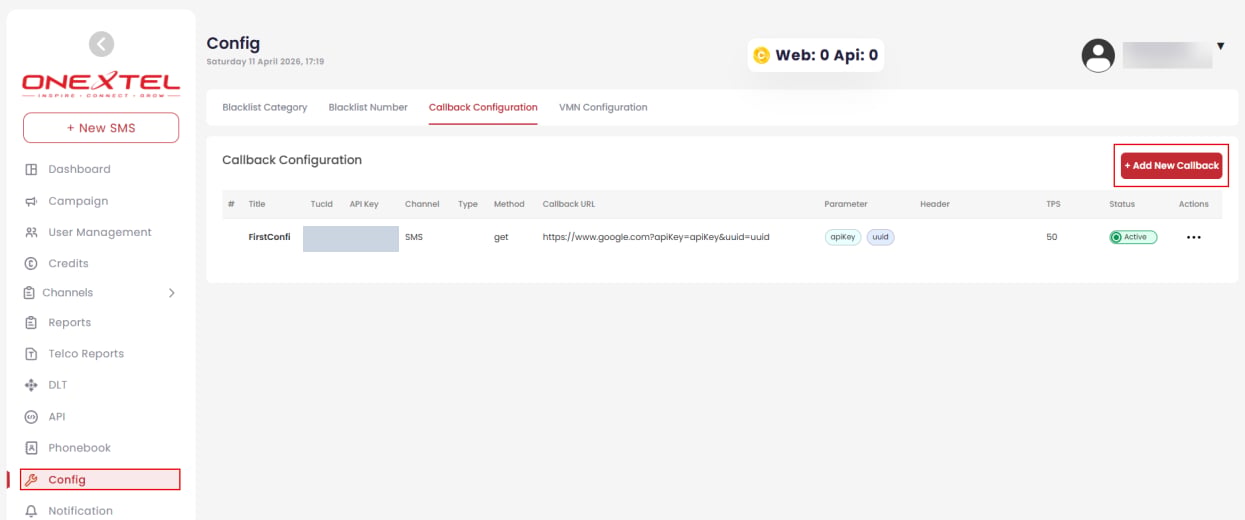Screen dimensions: 1245x520
Task: Open the account dropdown arrow
Action: coord(1220,46)
